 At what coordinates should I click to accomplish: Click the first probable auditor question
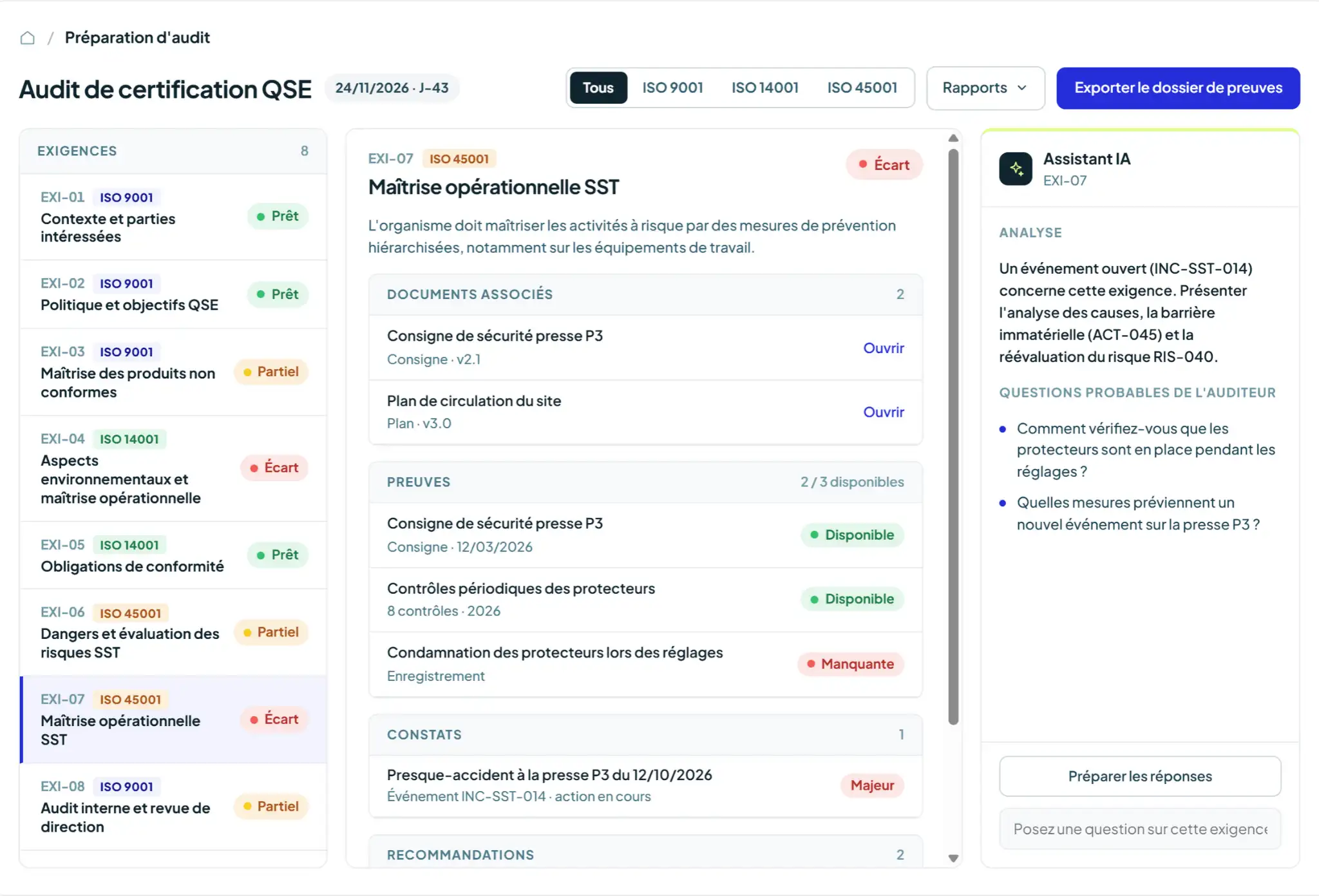point(1146,450)
